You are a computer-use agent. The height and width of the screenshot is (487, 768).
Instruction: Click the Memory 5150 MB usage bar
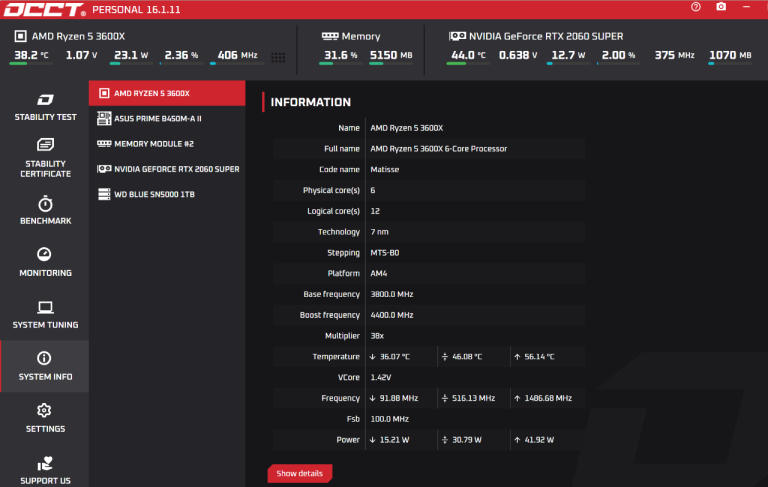click(x=391, y=64)
